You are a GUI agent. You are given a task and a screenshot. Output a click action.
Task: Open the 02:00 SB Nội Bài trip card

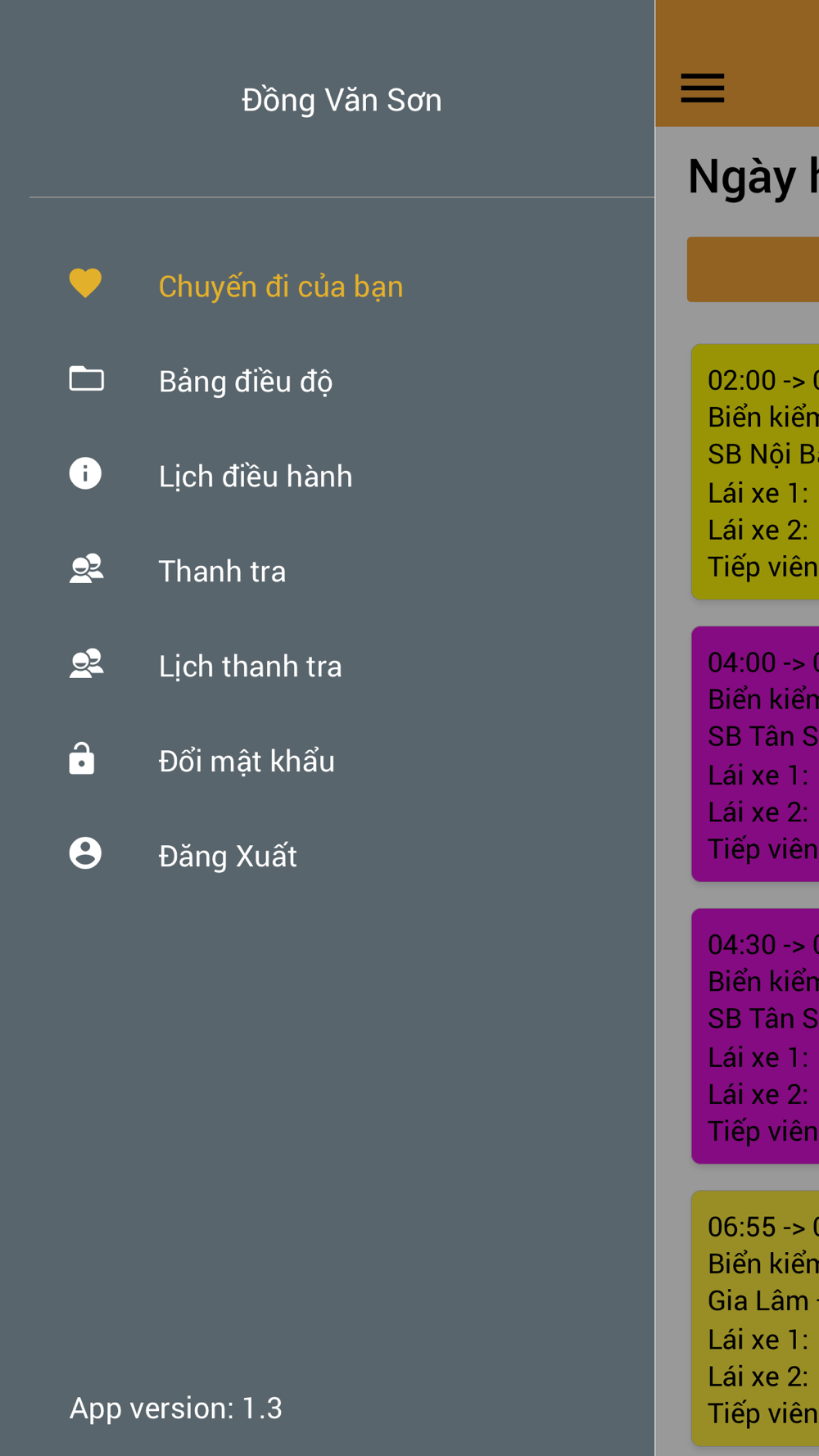pos(755,472)
